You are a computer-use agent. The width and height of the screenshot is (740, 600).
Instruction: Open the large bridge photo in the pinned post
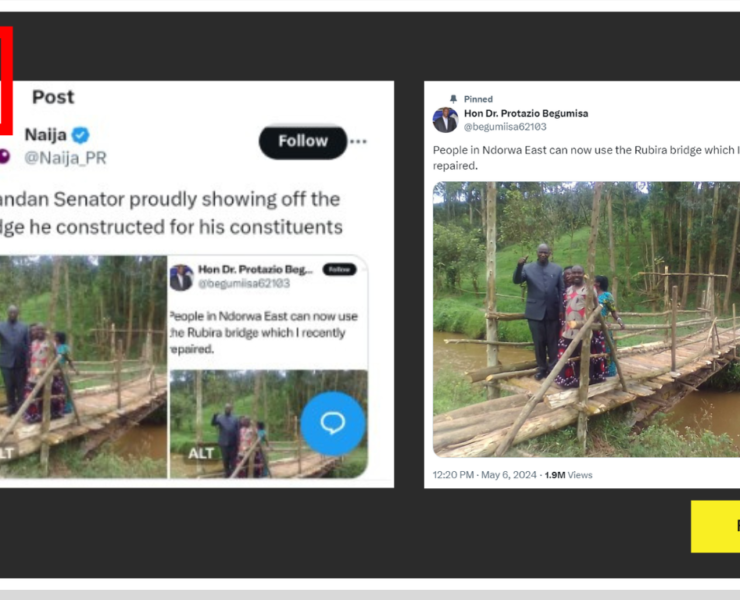click(x=586, y=320)
